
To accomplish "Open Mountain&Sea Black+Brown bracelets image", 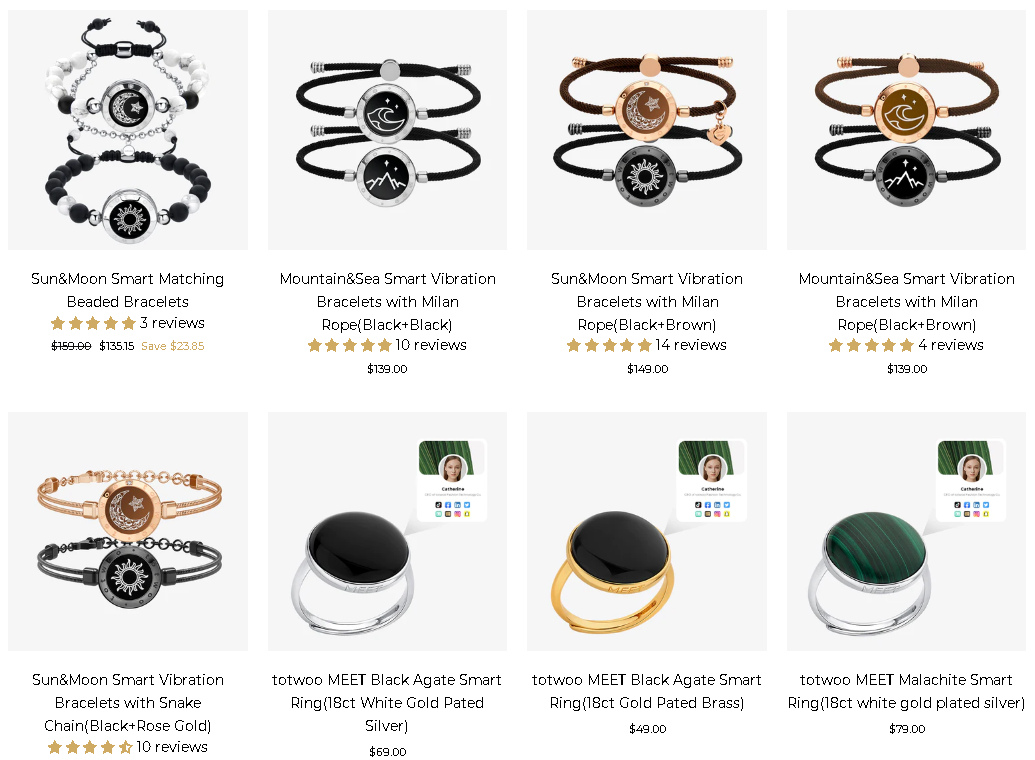I will [x=906, y=129].
